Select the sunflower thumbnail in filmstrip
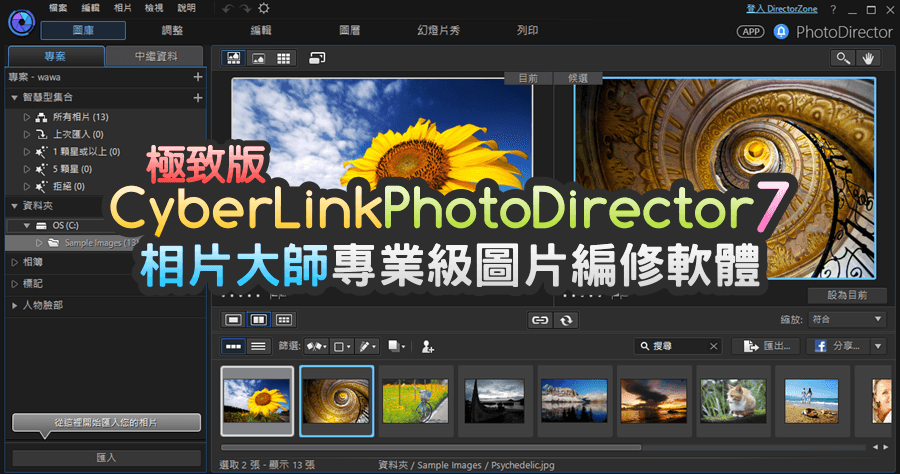 pyautogui.click(x=257, y=401)
